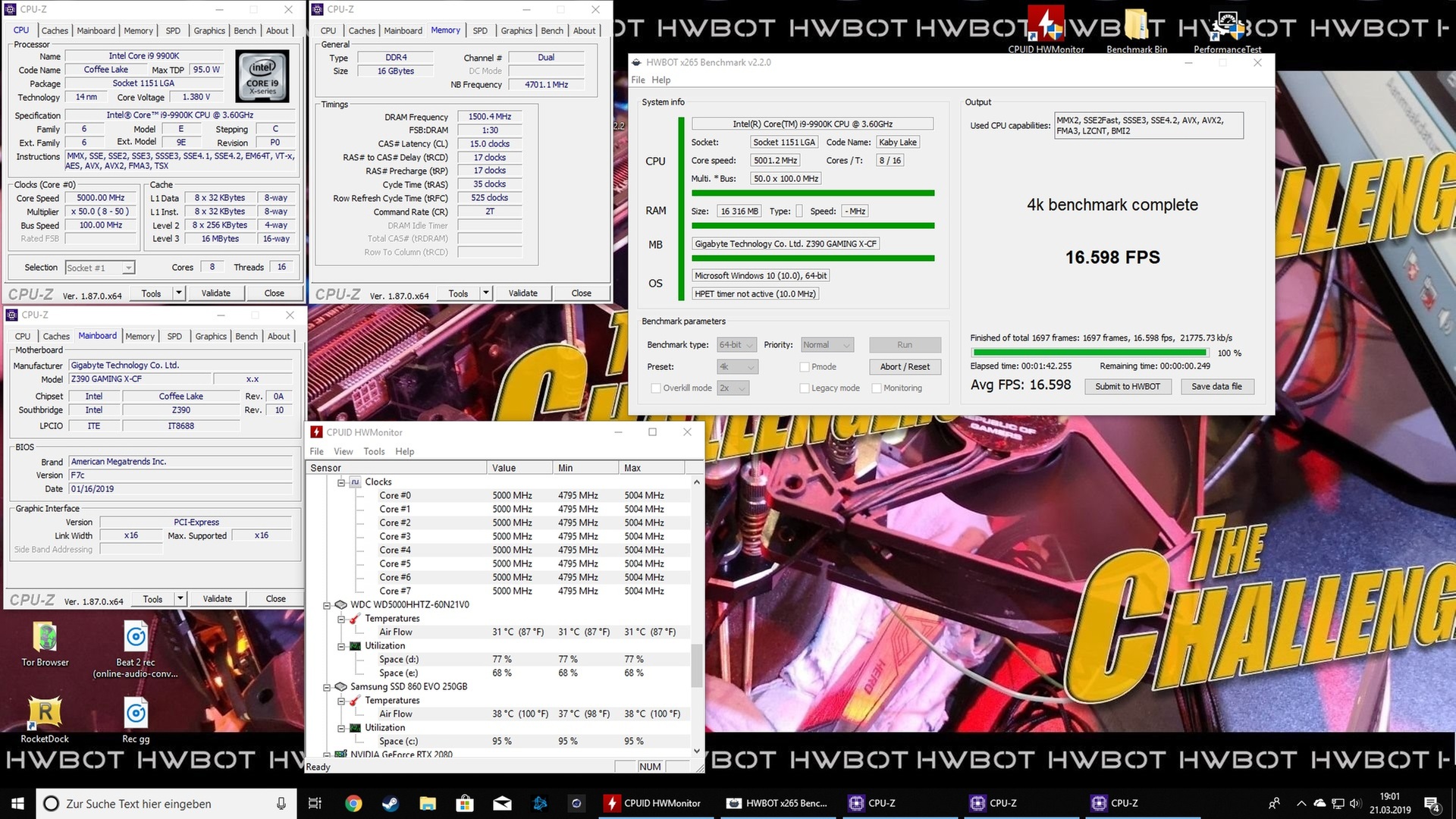Open File Explorer from taskbar

click(428, 803)
